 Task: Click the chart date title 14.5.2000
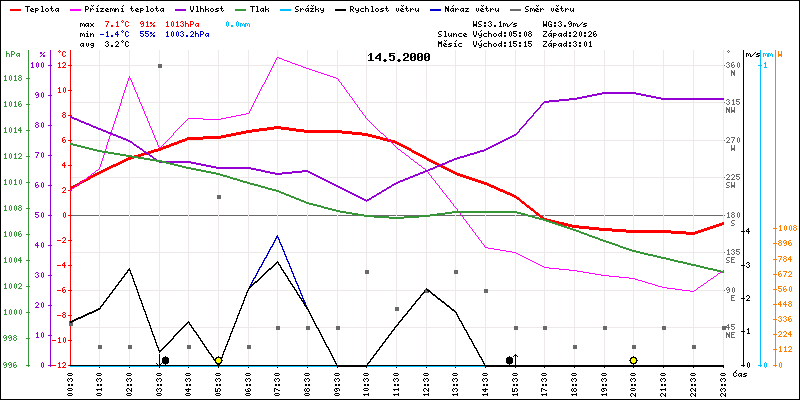click(x=399, y=58)
